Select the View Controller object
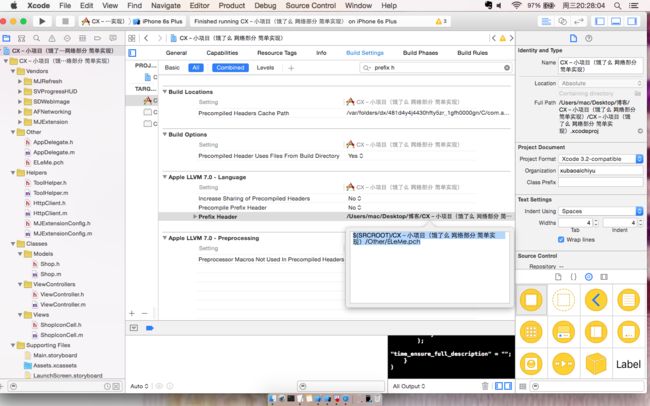 (531, 299)
